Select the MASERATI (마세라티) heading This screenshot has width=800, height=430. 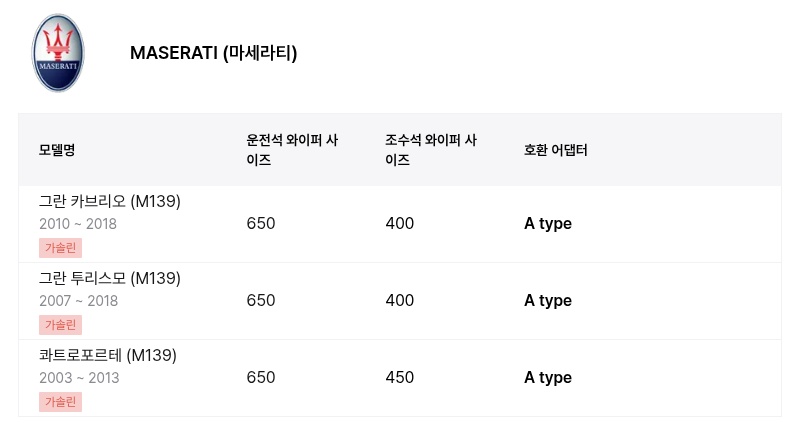click(213, 53)
